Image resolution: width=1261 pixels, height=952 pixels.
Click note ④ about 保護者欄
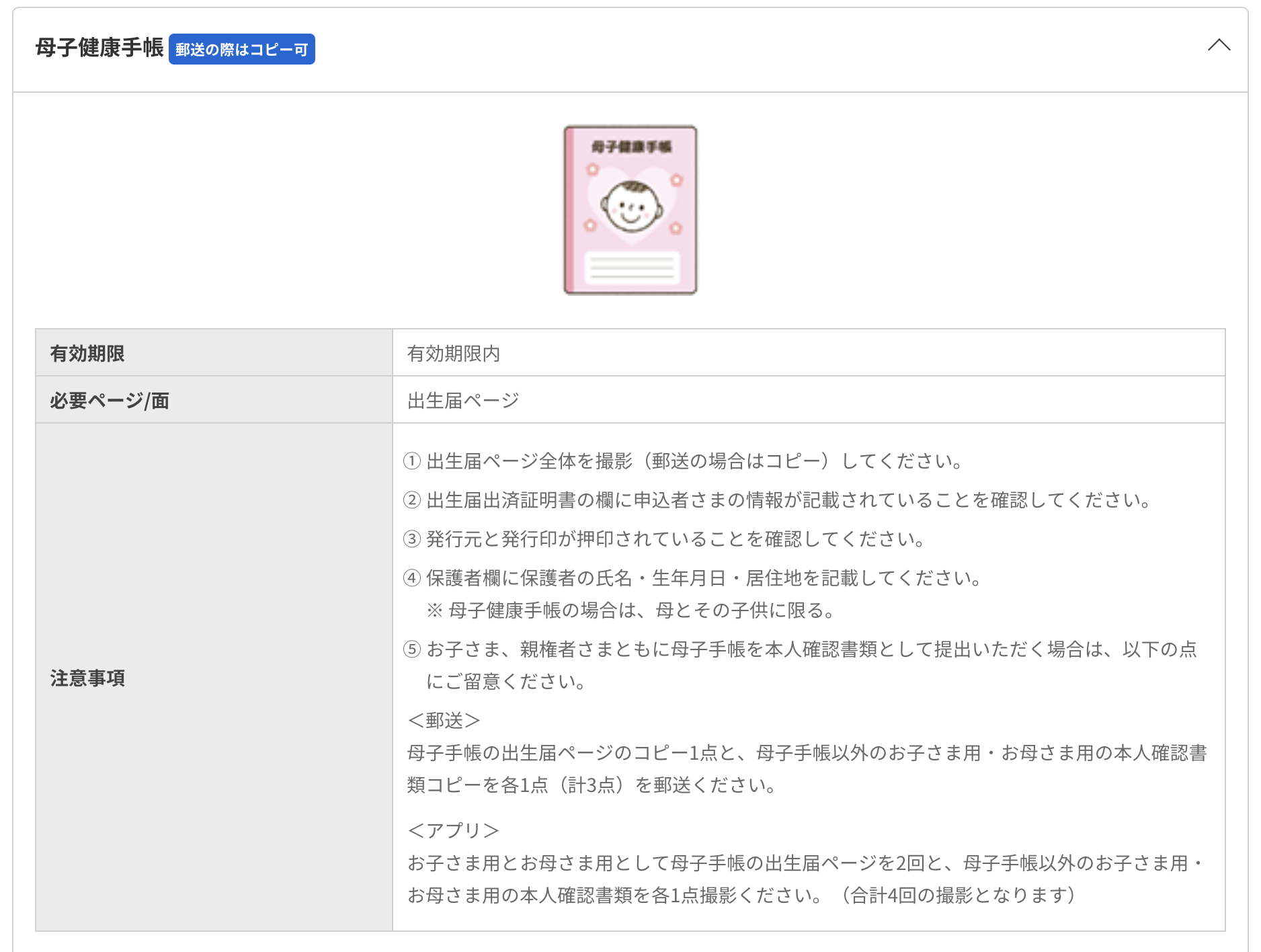click(694, 578)
